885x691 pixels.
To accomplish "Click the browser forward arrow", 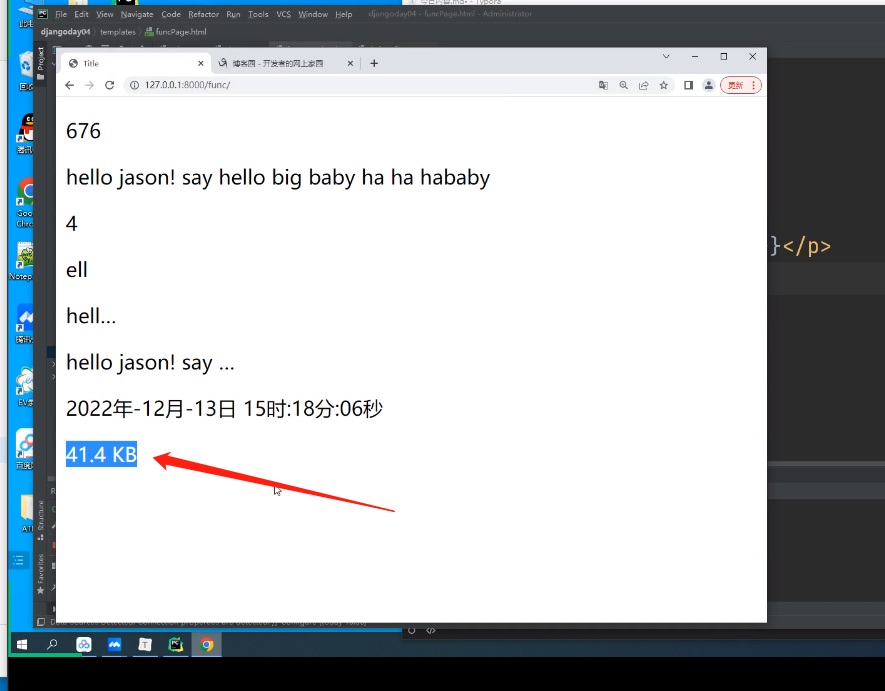I will [x=89, y=85].
